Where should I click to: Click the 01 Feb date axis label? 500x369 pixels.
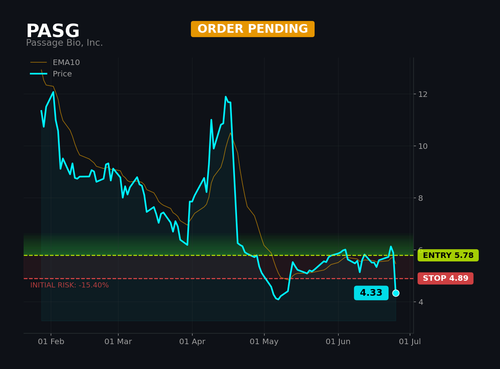pos(51,342)
